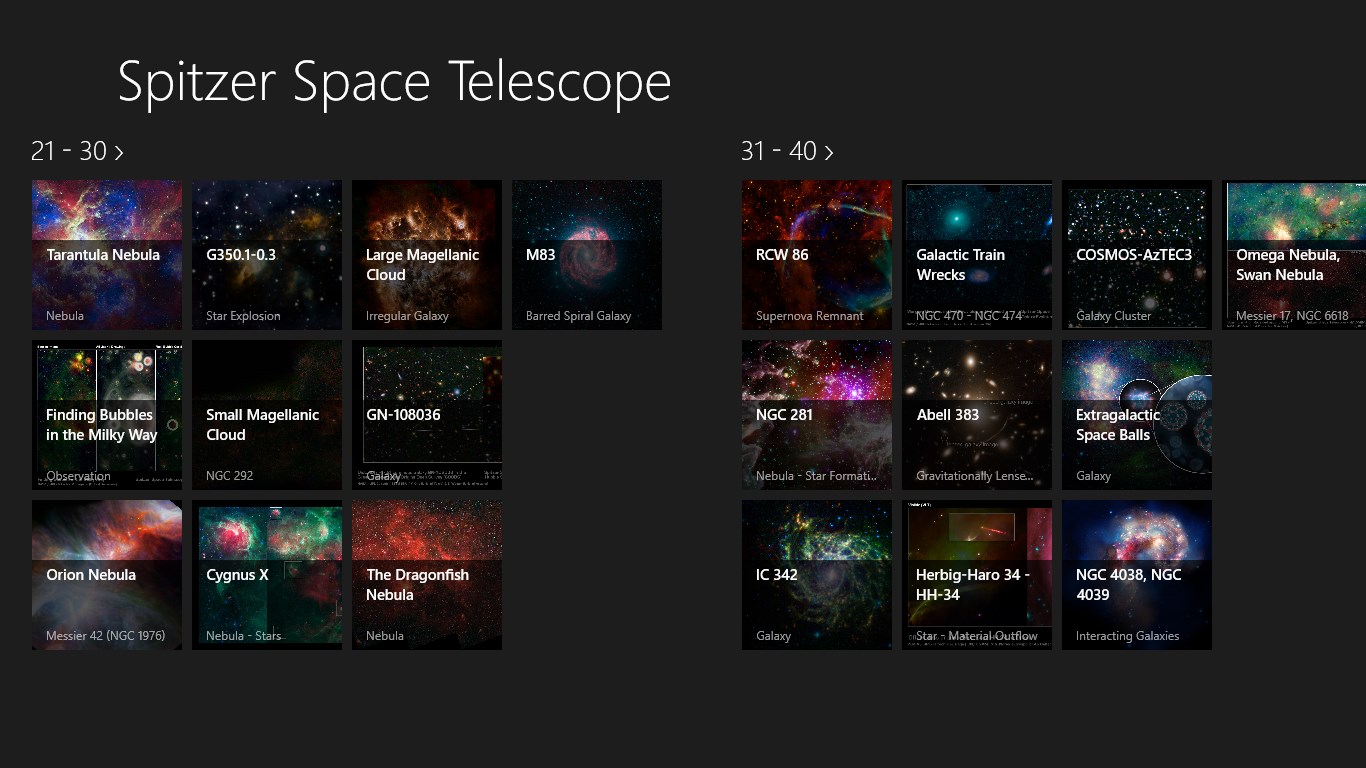
Task: Select the G350.1-0.3 Star Explosion tile
Action: (267, 255)
